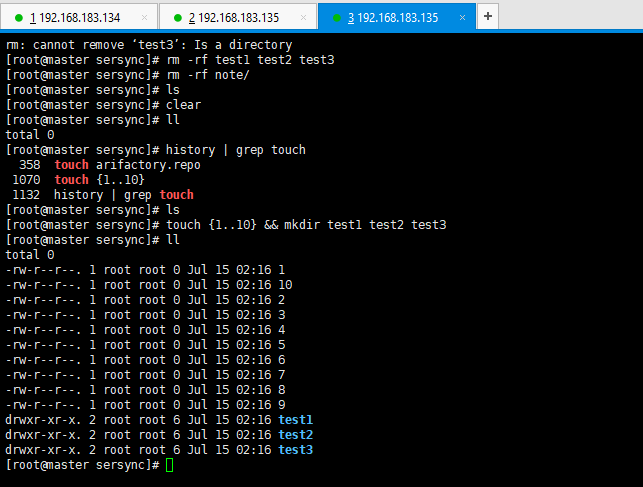Click the test1 directory name in listing
643x487 pixels.
pyautogui.click(x=296, y=420)
